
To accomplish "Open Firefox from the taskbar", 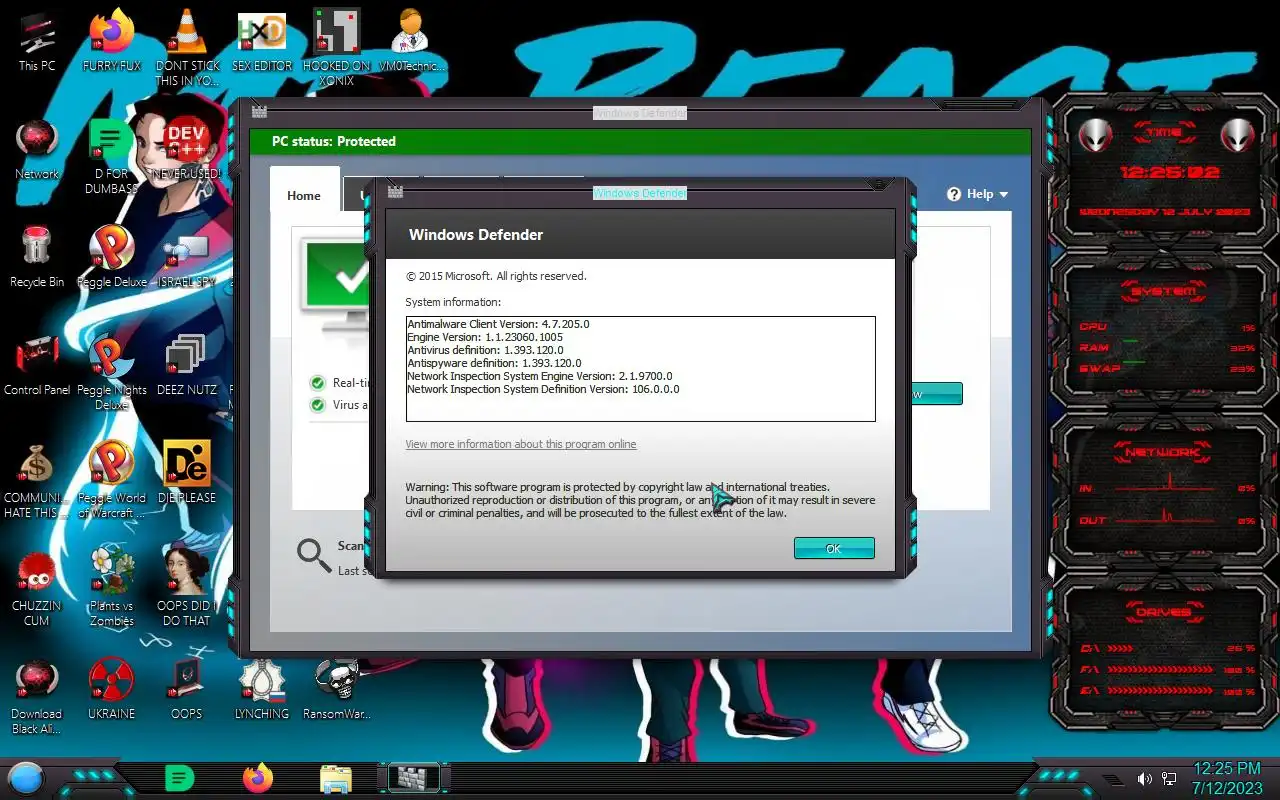I will point(257,777).
